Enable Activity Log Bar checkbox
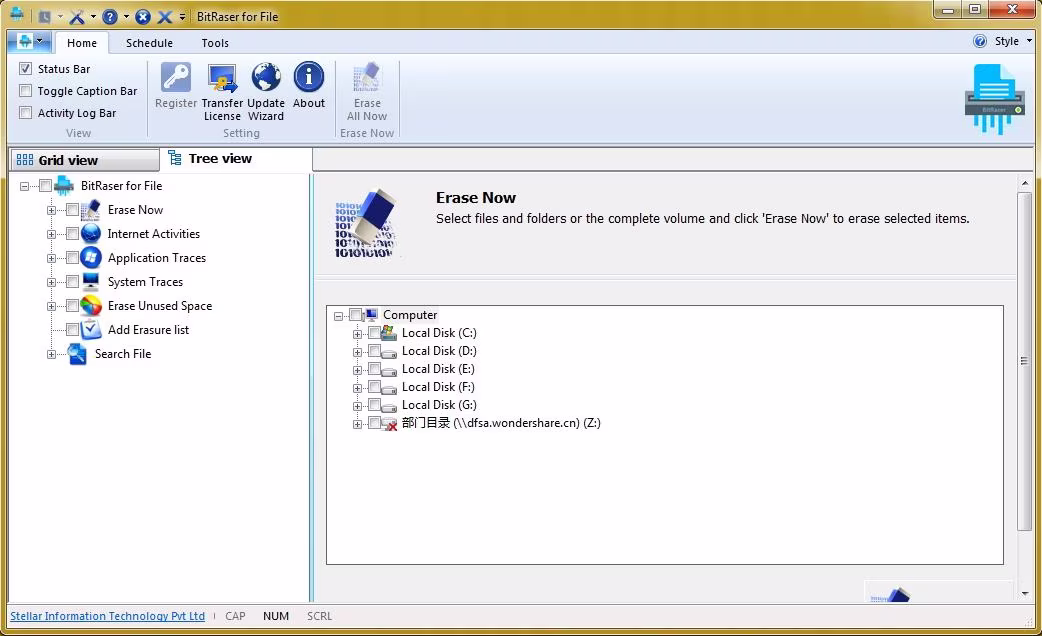The height and width of the screenshot is (636, 1042). click(25, 112)
